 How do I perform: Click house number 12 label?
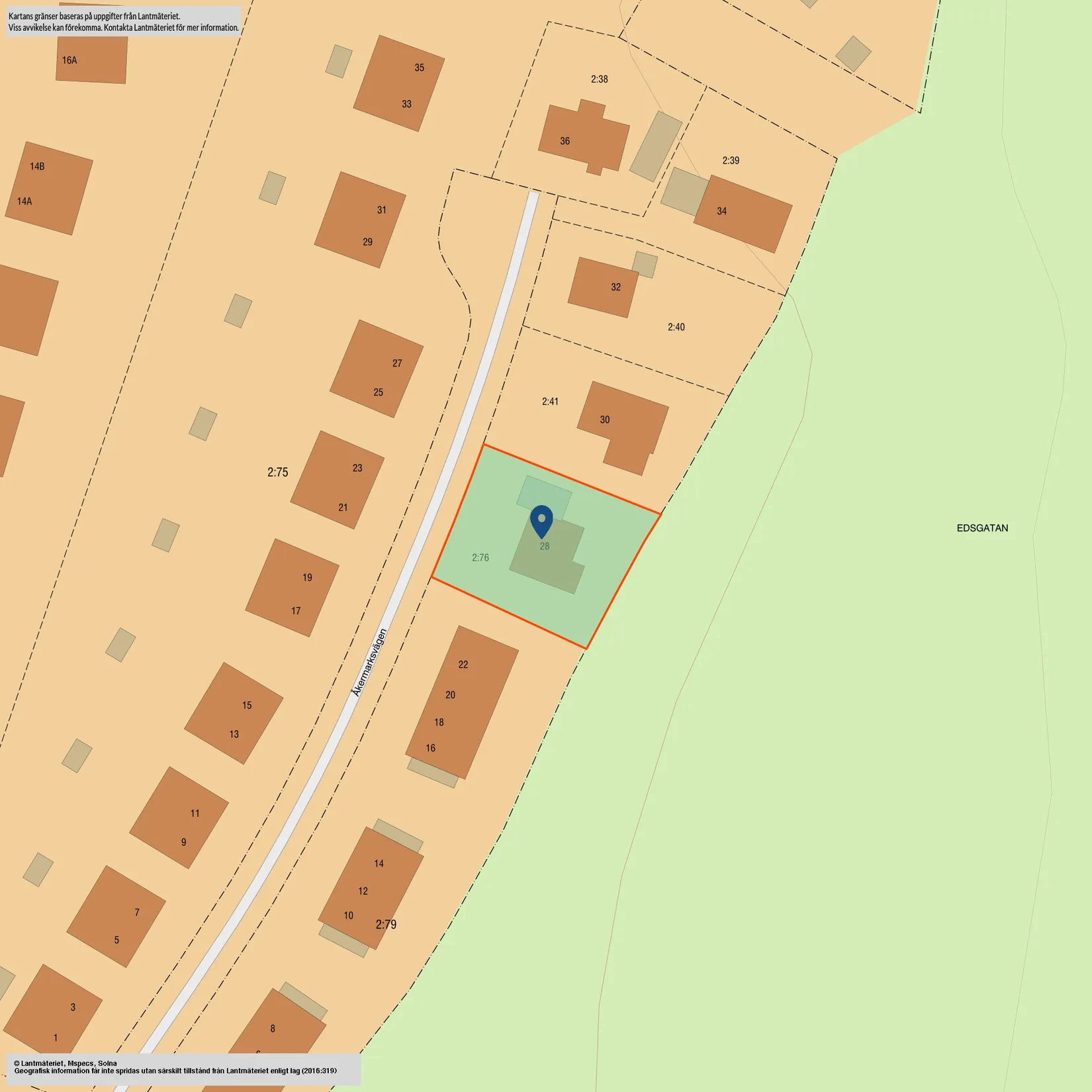click(363, 891)
